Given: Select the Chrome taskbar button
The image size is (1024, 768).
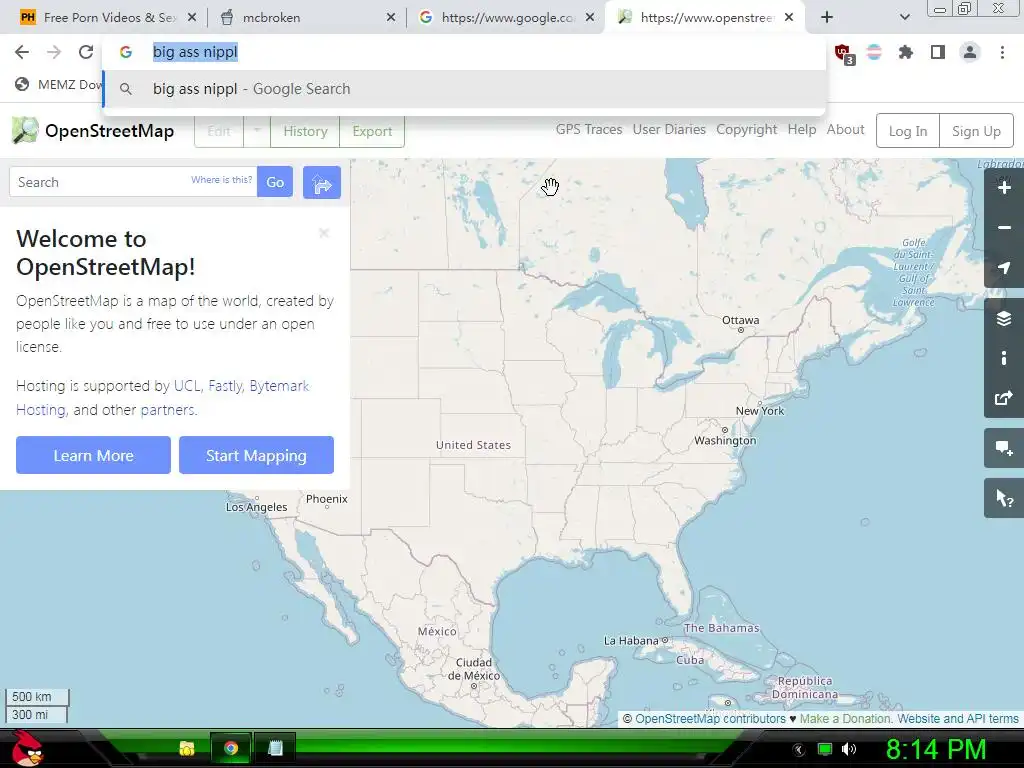Looking at the screenshot, I should click(231, 748).
